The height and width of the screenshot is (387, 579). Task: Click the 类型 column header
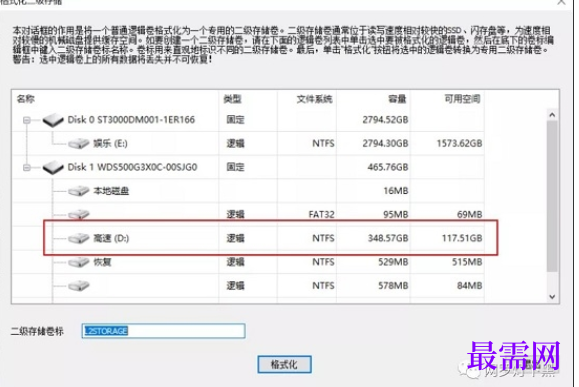point(232,99)
